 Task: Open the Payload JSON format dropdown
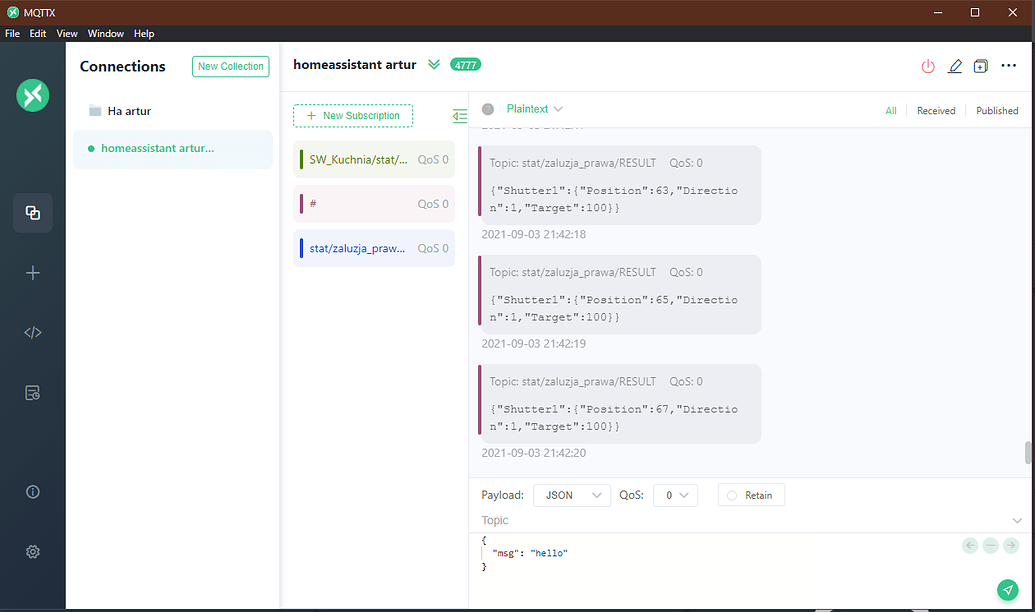click(572, 495)
